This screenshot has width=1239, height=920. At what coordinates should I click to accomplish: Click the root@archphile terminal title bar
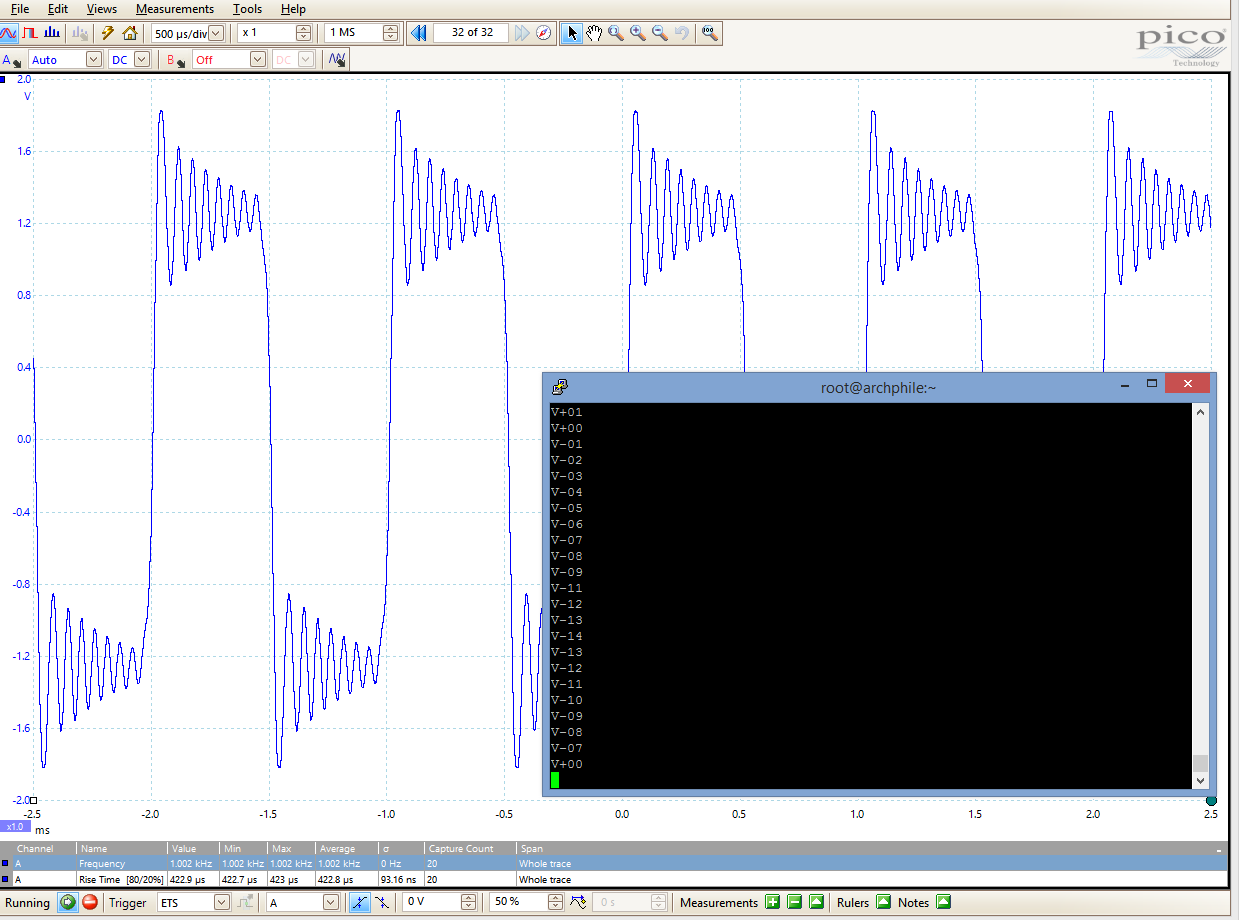point(878,387)
